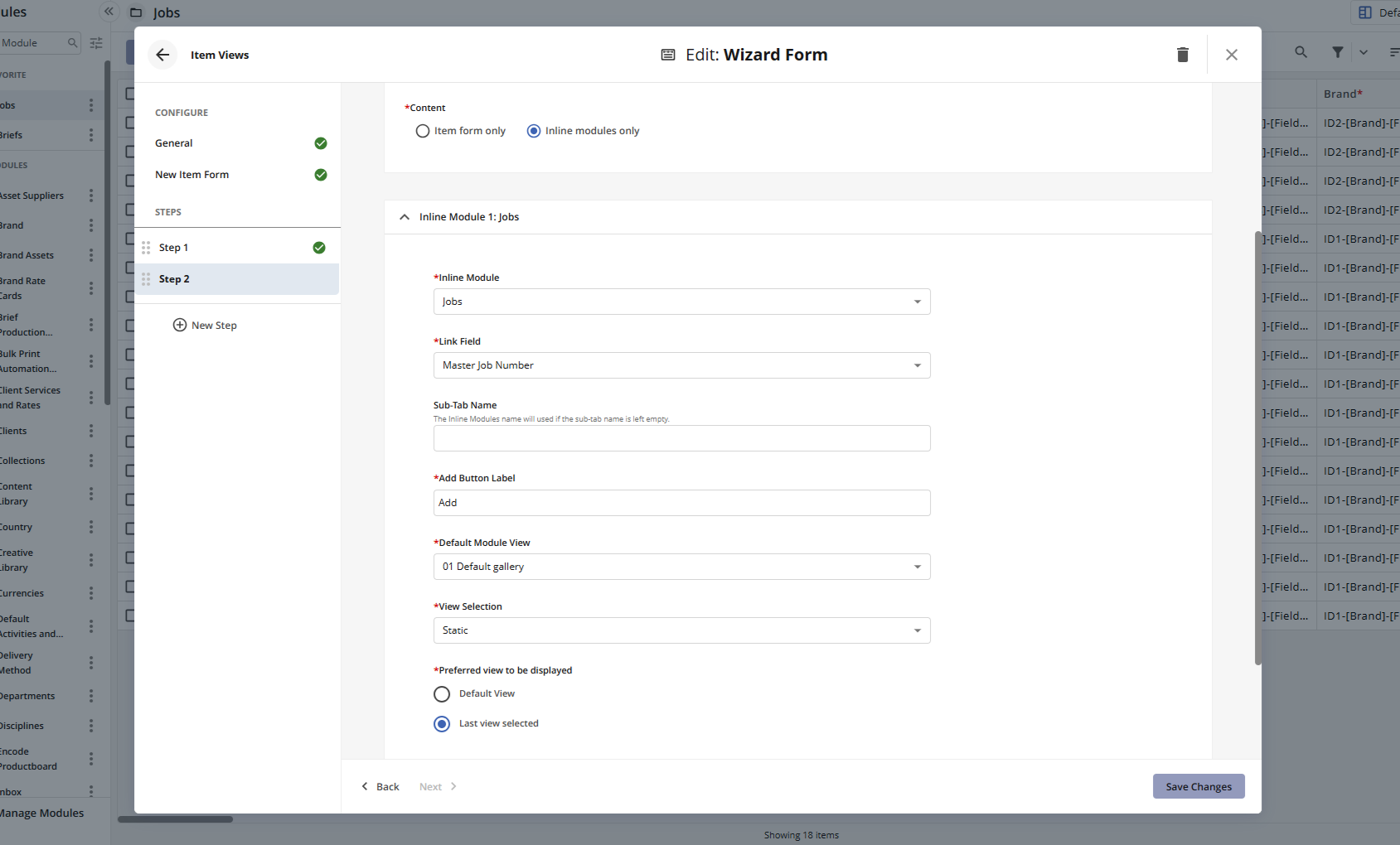The height and width of the screenshot is (845, 1400).
Task: Expand the filter options chevron
Action: 1364,52
